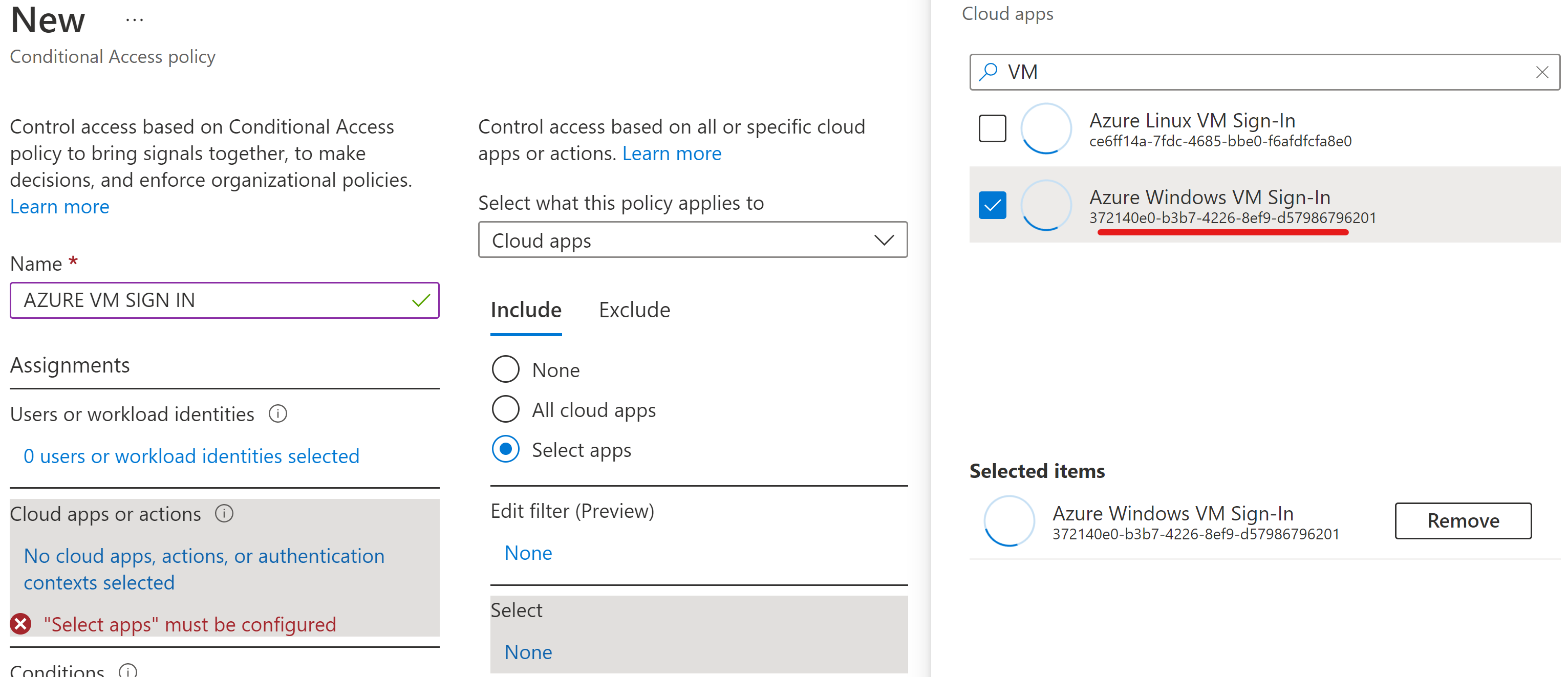
Task: Click info icon beside Users or workload identities
Action: click(277, 413)
